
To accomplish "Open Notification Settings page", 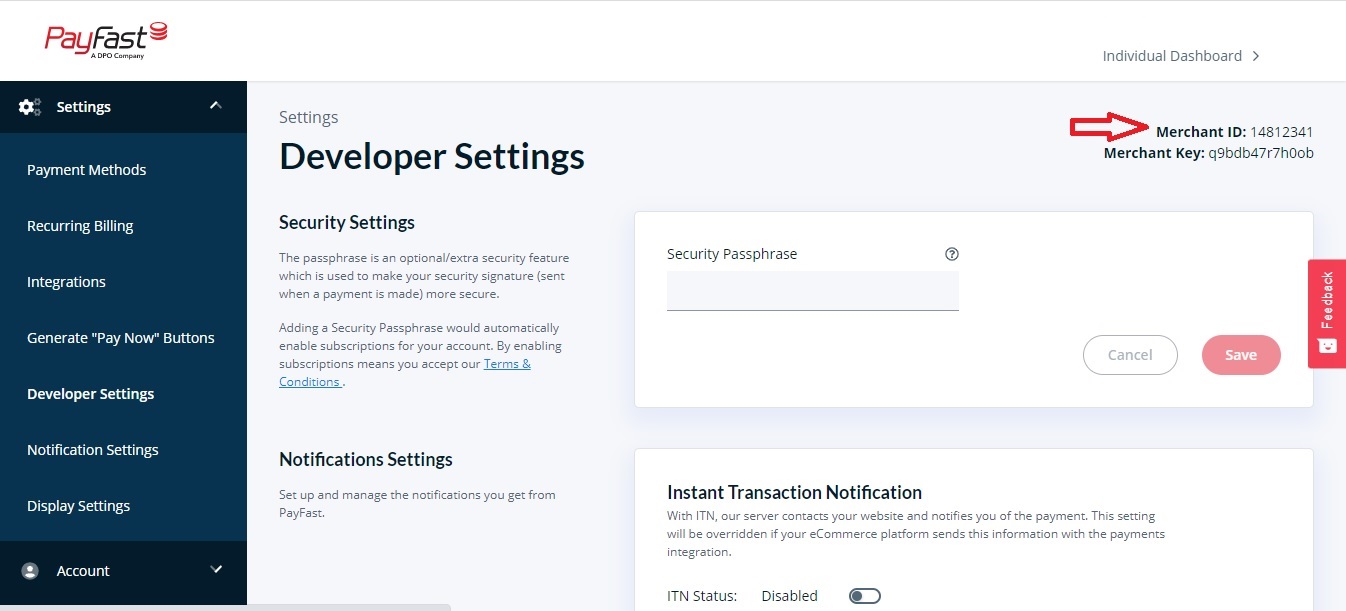I will tap(93, 450).
